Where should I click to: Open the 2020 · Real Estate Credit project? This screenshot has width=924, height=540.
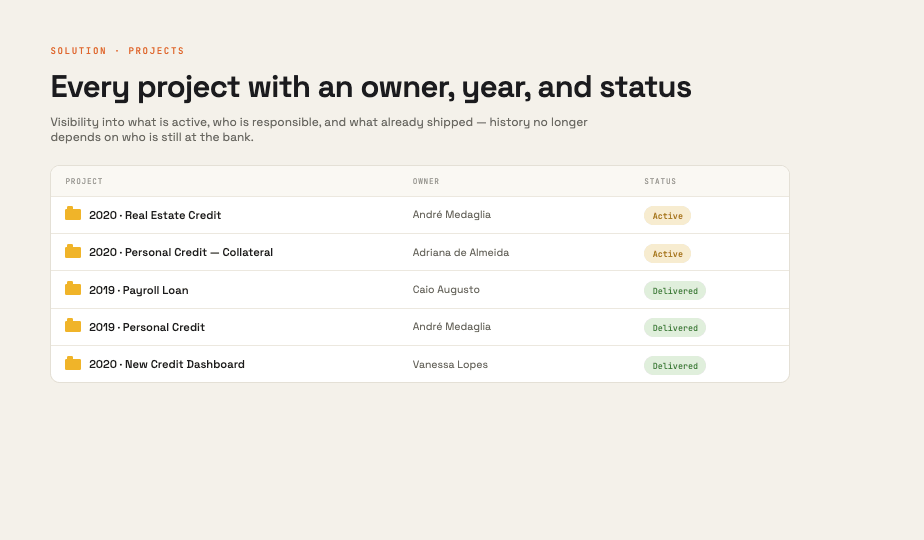point(155,215)
